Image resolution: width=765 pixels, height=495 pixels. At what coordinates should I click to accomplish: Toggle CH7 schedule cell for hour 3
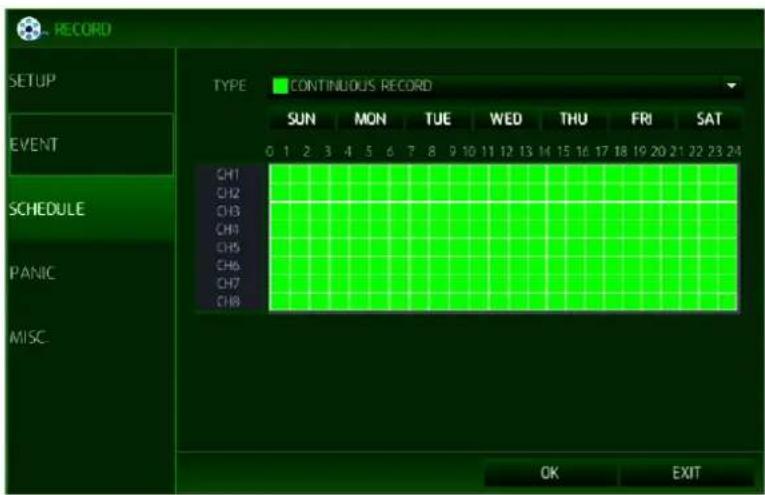coord(338,283)
